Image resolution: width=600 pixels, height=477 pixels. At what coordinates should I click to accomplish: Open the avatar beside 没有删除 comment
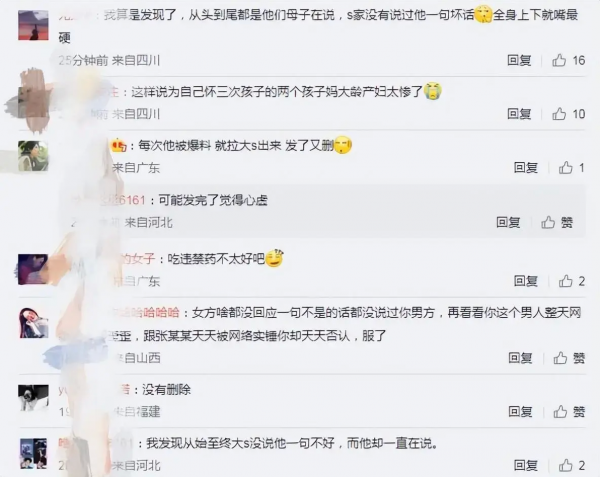click(33, 400)
